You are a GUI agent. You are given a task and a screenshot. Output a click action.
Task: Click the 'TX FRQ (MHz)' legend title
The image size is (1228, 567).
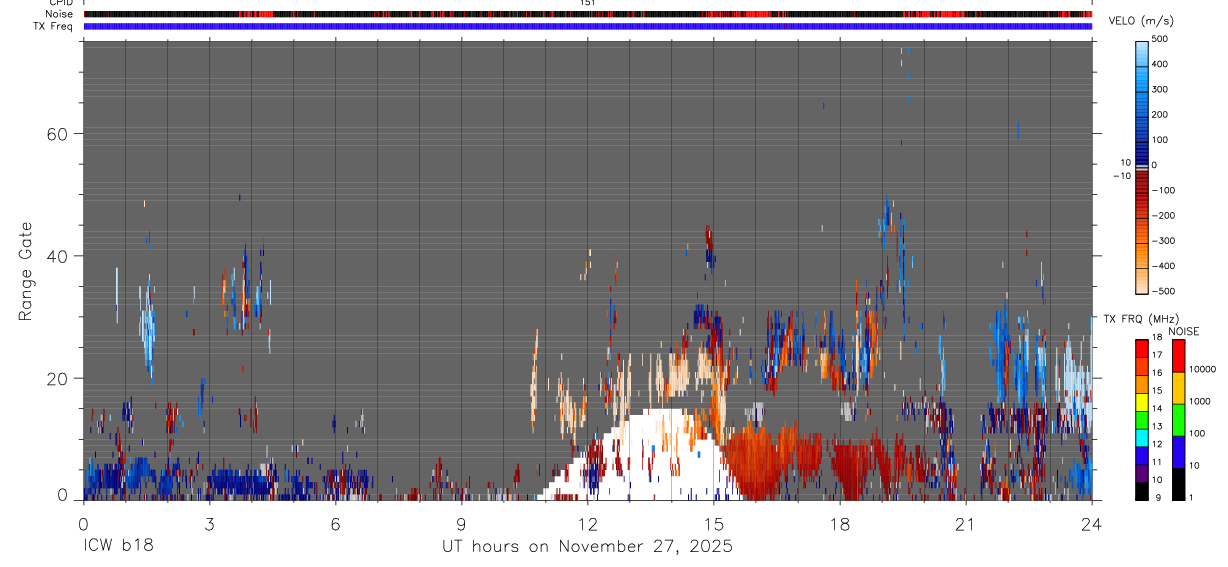click(1142, 319)
